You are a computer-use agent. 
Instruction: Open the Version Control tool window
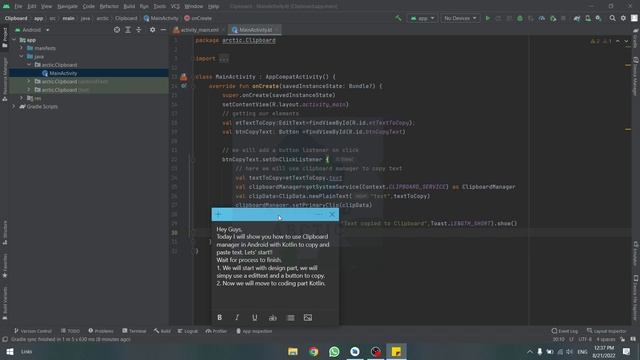coord(33,331)
